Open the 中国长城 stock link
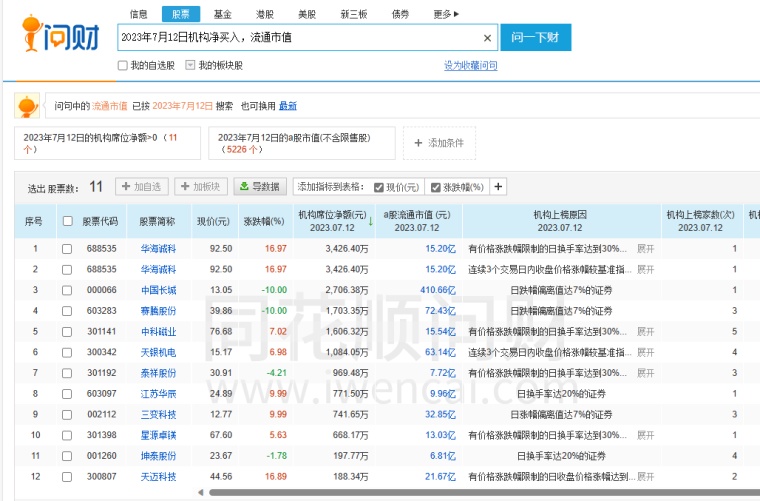760x501 pixels. pos(158,290)
